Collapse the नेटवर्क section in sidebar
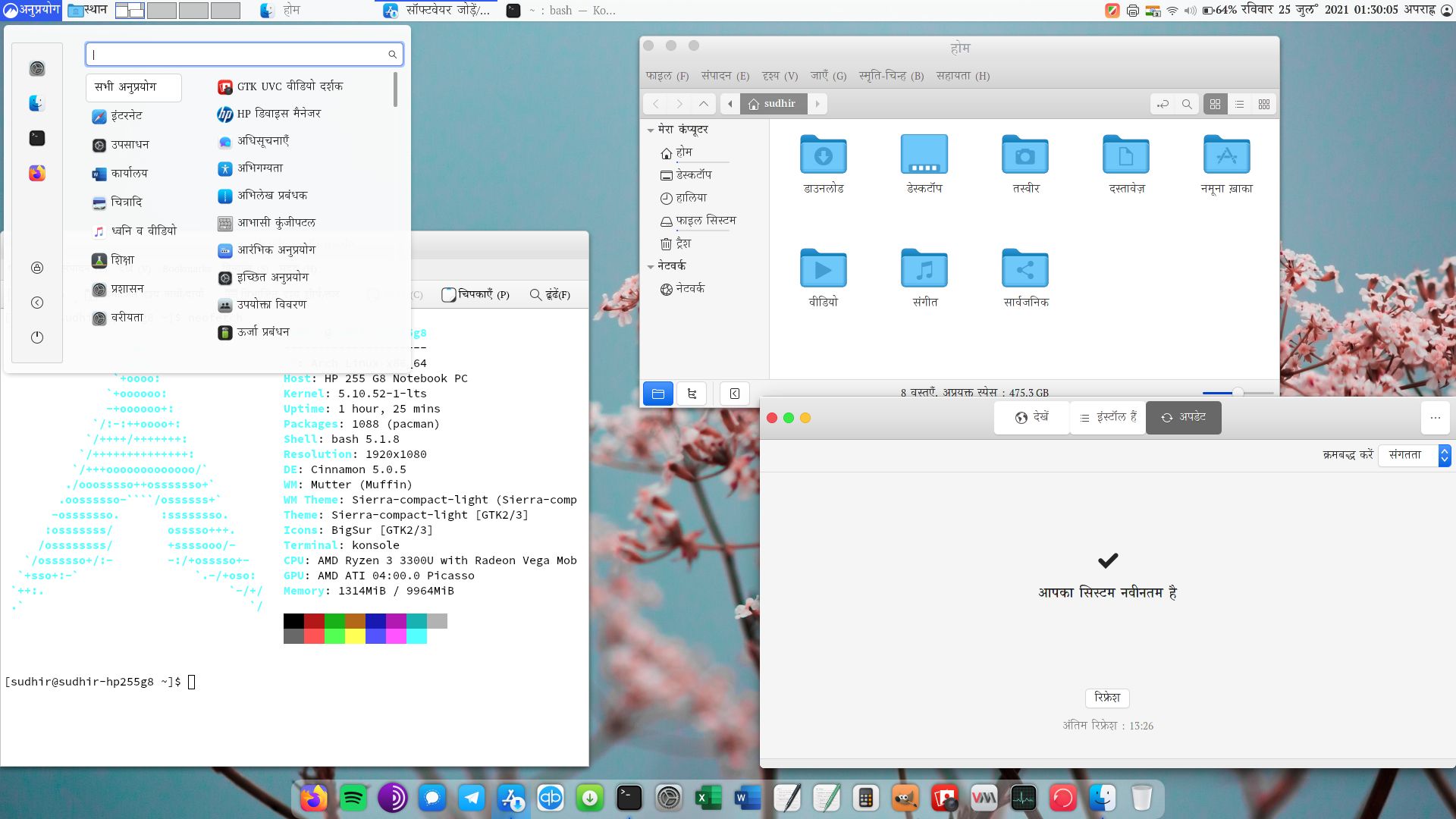Image resolution: width=1456 pixels, height=819 pixels. pos(651,266)
